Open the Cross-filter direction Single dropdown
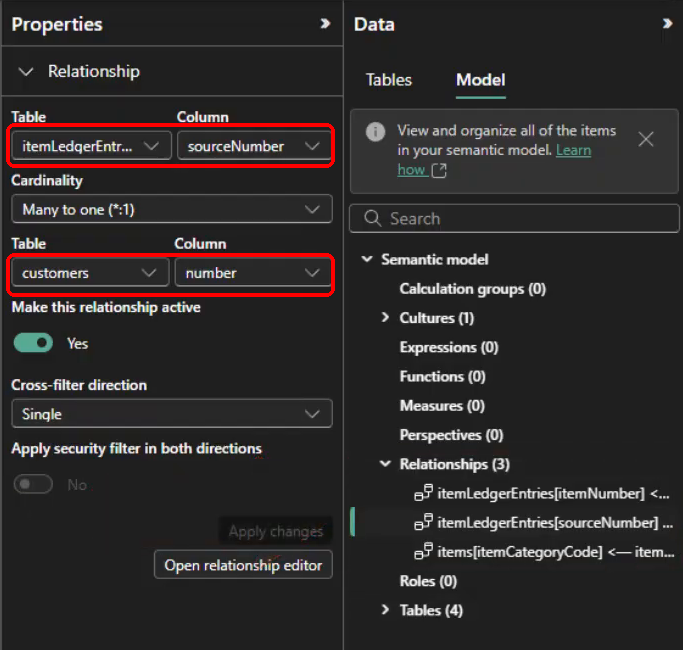Screen dimensions: 683x650 click(x=172, y=413)
